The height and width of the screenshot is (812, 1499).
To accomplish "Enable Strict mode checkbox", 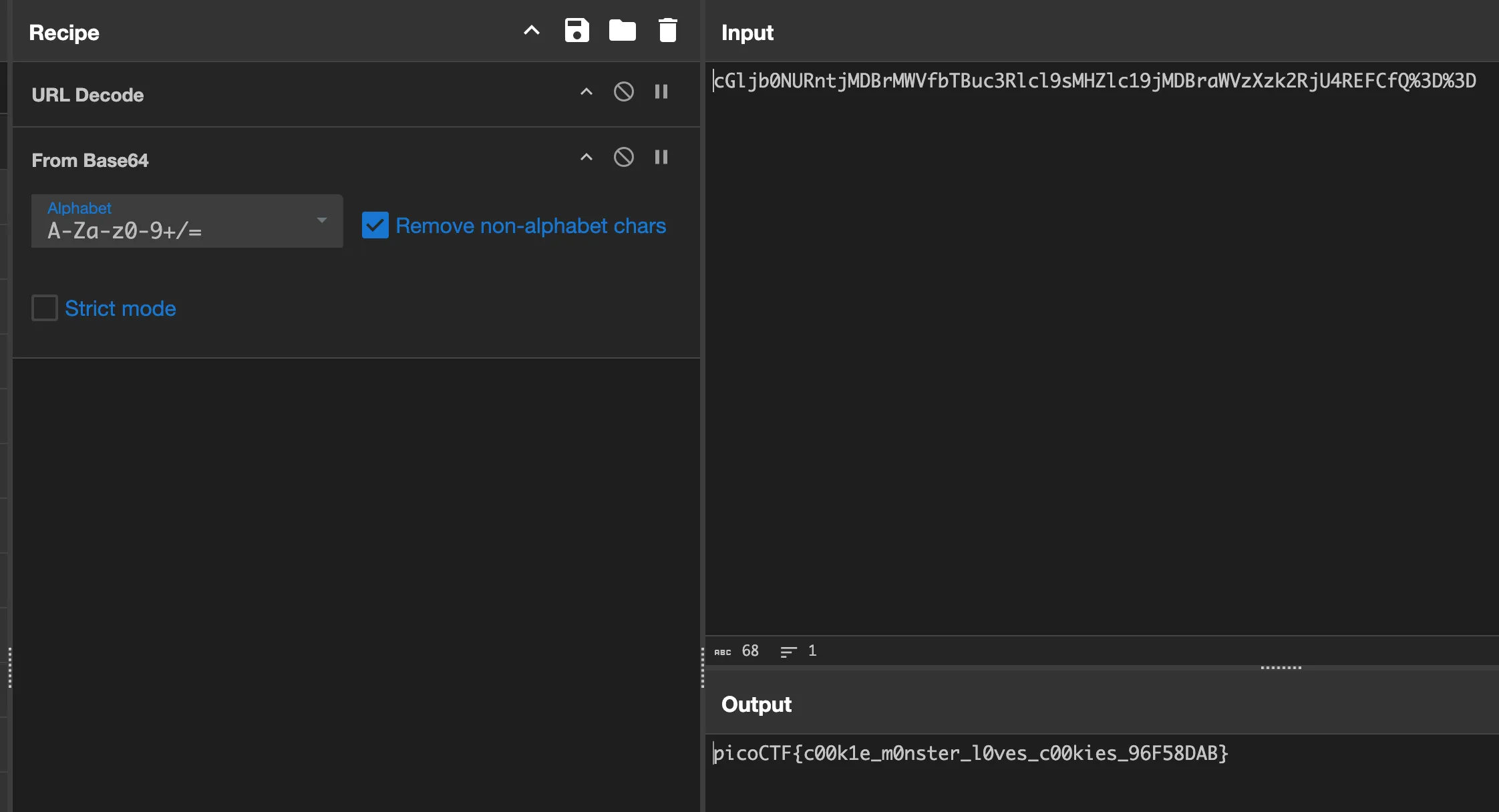I will tap(45, 308).
